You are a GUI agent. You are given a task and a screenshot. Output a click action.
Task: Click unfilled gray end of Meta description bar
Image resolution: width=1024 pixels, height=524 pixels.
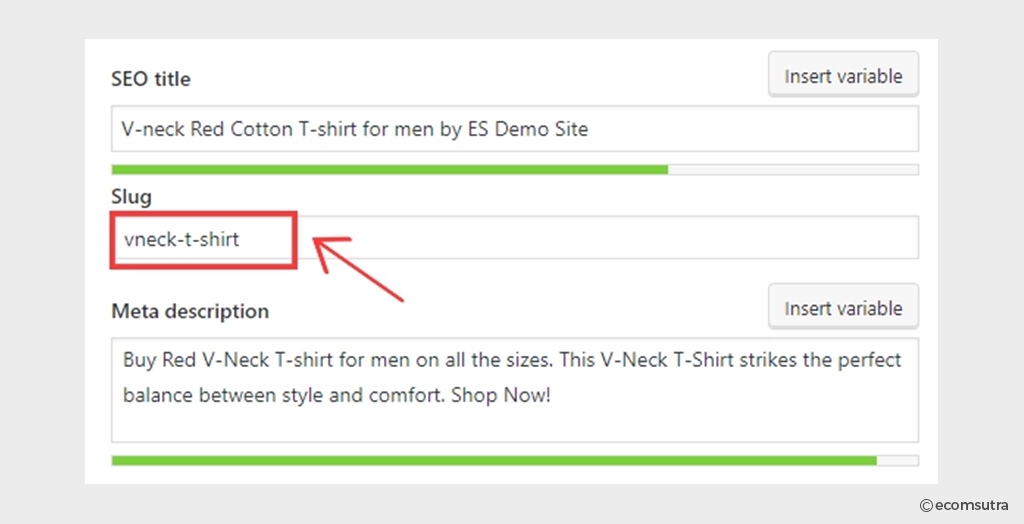click(x=897, y=461)
